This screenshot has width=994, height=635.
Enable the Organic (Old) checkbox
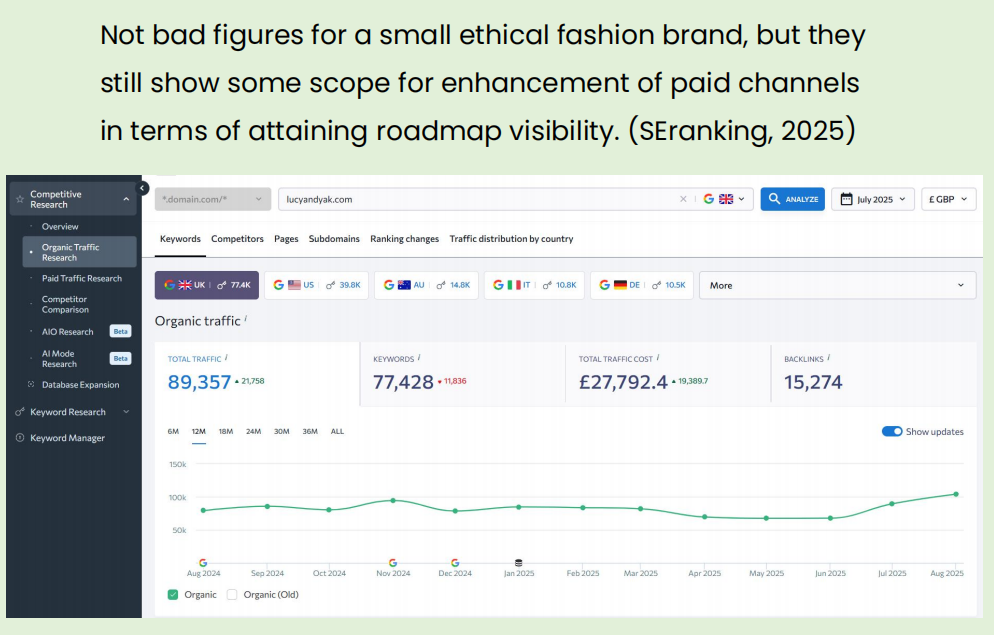click(232, 595)
